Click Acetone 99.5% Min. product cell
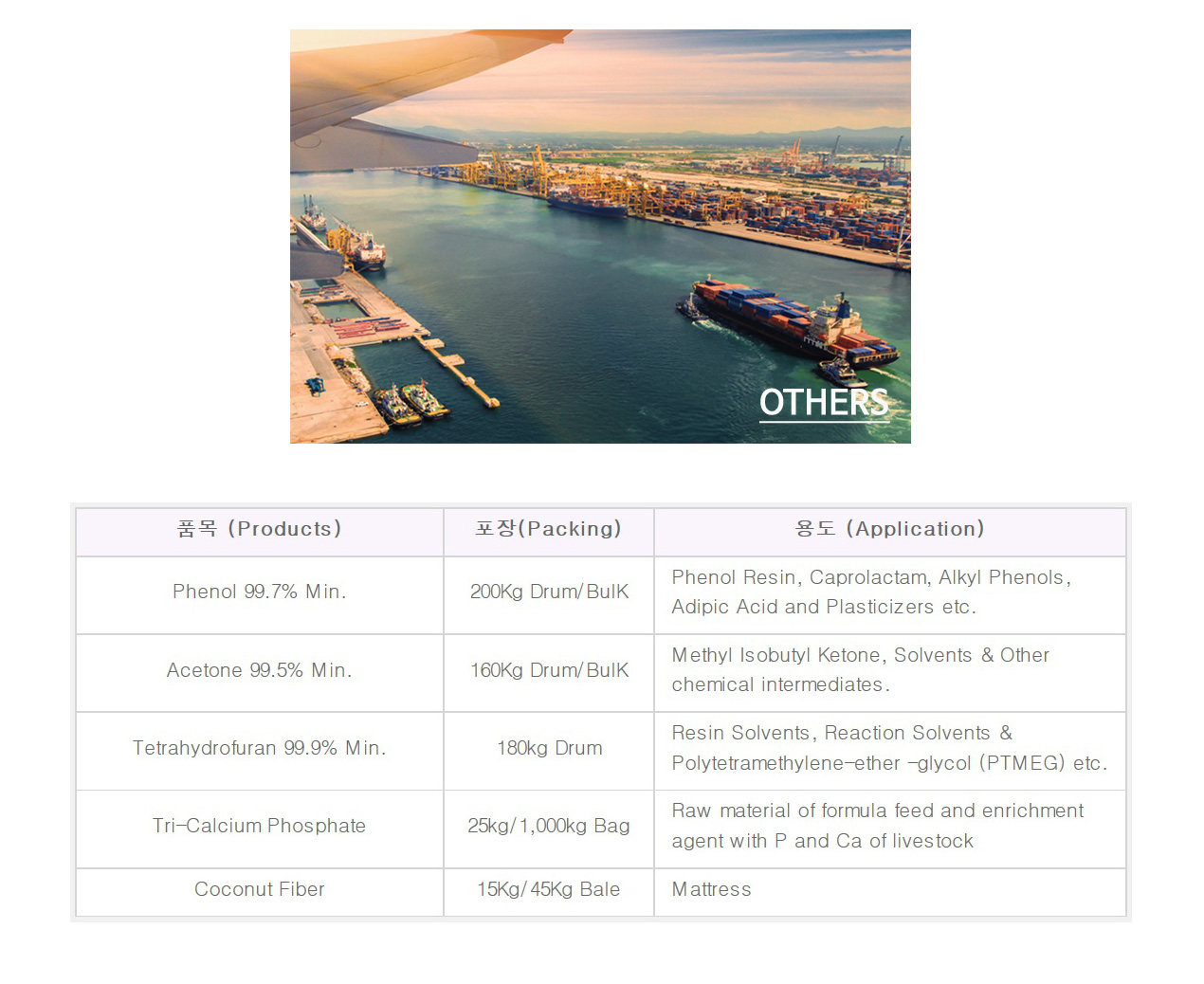Image resolution: width=1204 pixels, height=984 pixels. [259, 670]
